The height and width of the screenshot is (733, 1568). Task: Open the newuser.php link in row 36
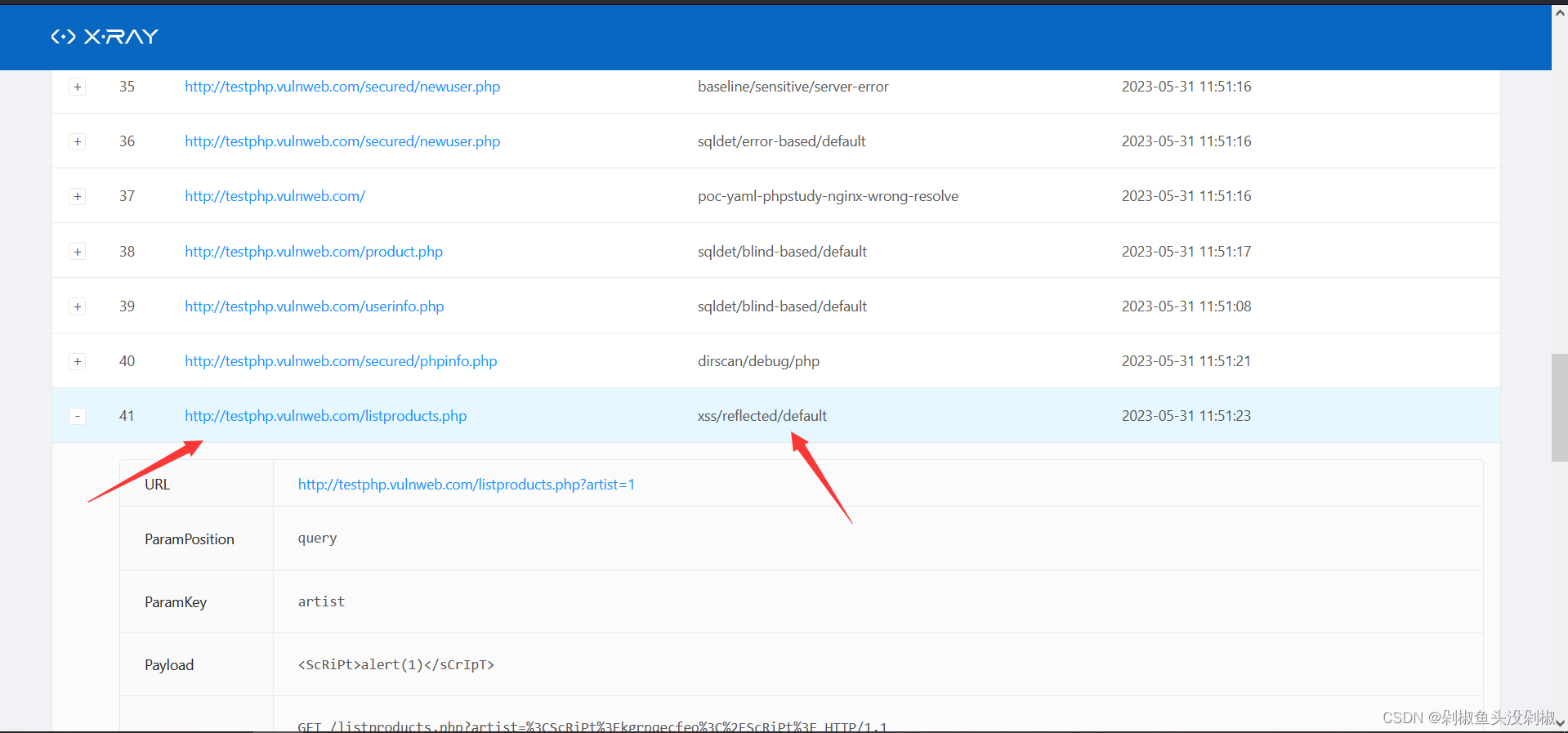point(342,141)
